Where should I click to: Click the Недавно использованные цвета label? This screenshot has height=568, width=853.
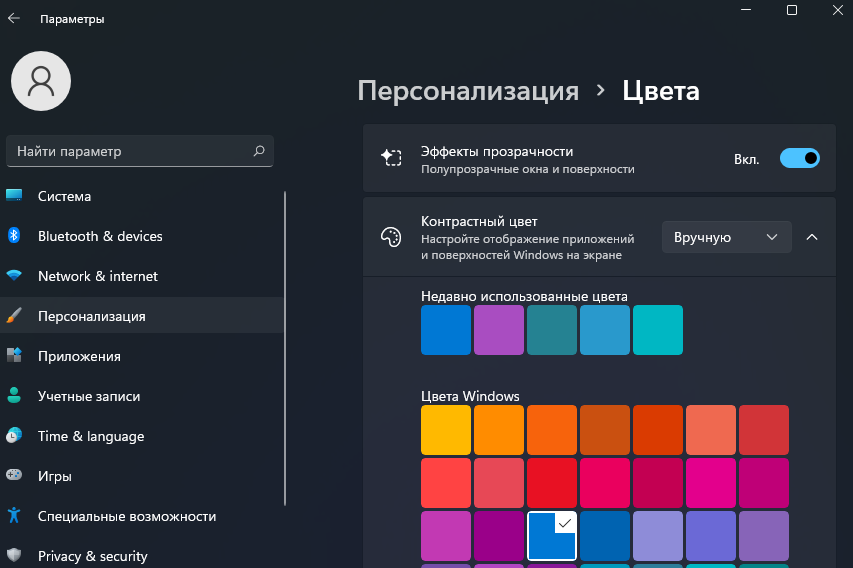coord(524,296)
